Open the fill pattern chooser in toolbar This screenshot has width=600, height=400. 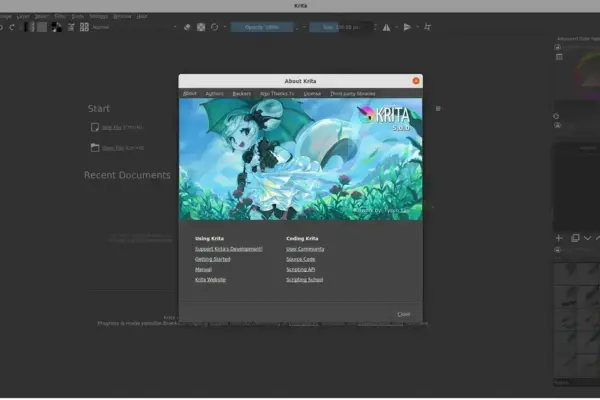pos(42,27)
